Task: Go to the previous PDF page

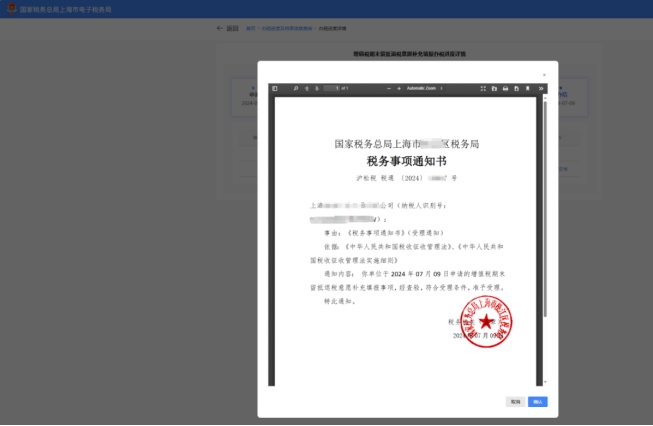Action: coord(307,88)
